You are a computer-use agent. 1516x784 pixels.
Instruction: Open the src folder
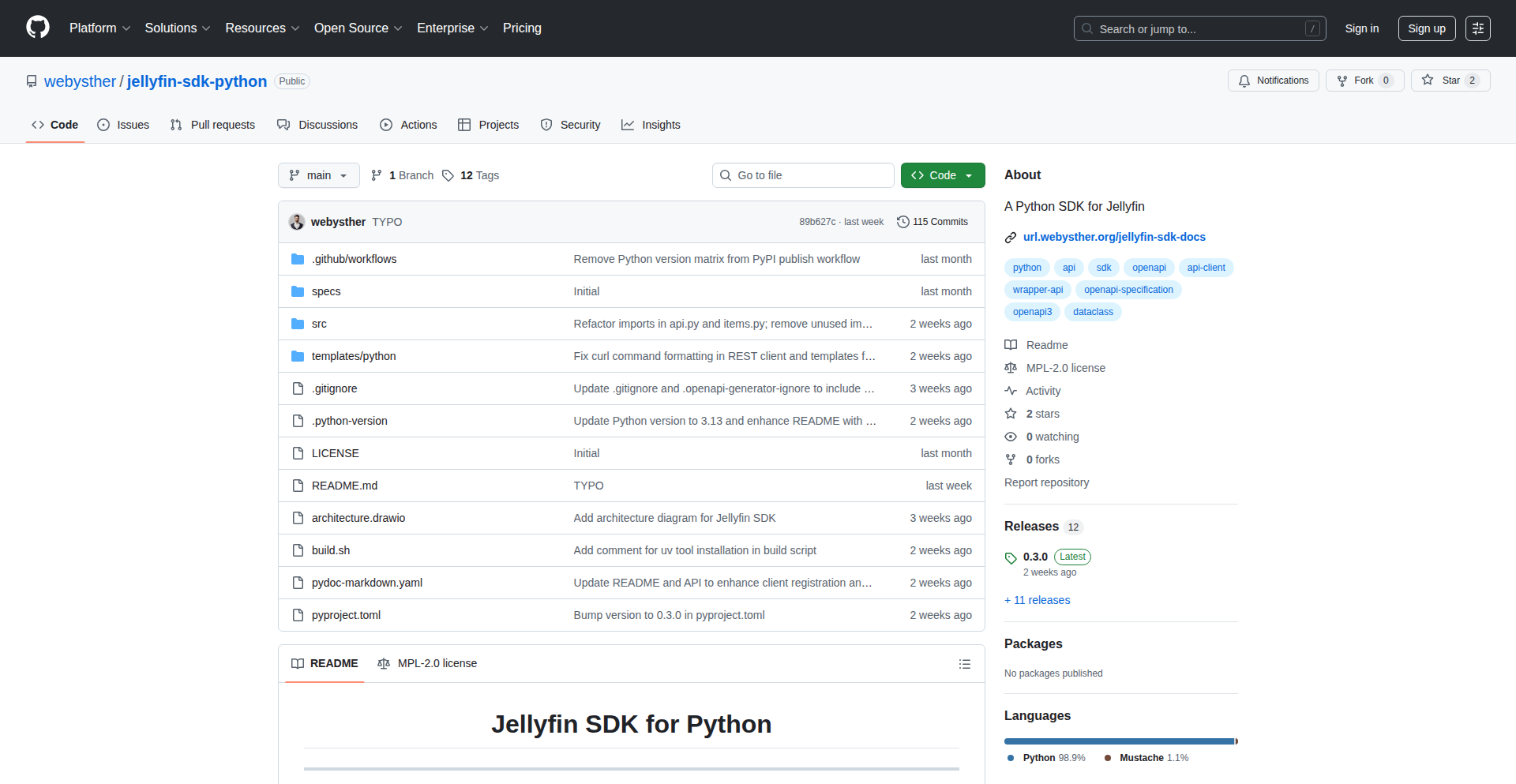pos(319,324)
